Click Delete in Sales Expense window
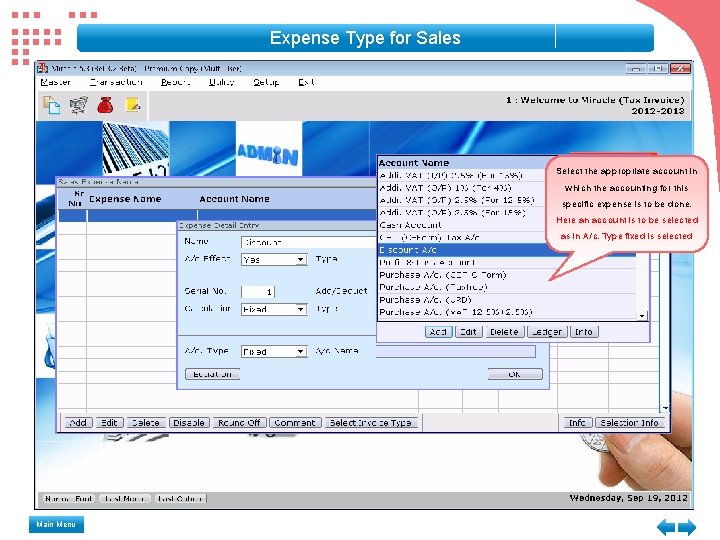Image resolution: width=720 pixels, height=540 pixels. 146,422
